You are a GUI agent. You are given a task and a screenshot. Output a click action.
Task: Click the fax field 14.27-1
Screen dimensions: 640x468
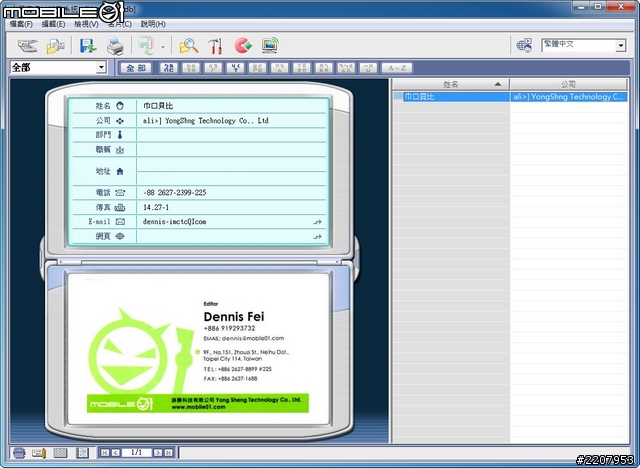[x=231, y=207]
